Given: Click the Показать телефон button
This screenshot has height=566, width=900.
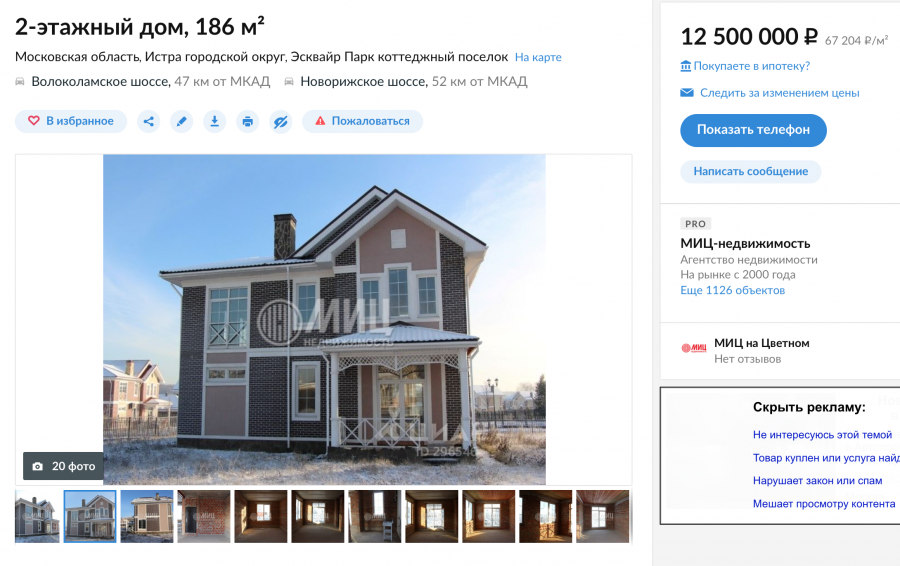Looking at the screenshot, I should pos(753,130).
